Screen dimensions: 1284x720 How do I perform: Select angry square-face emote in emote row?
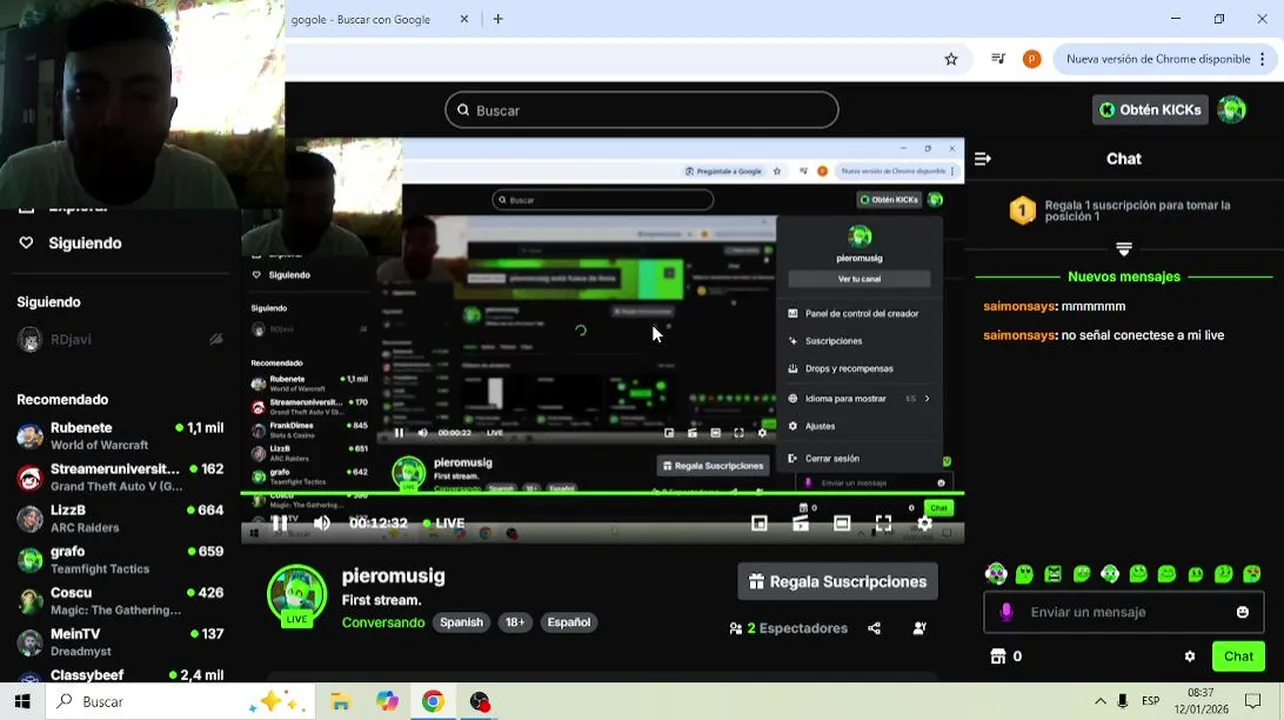tap(1053, 574)
